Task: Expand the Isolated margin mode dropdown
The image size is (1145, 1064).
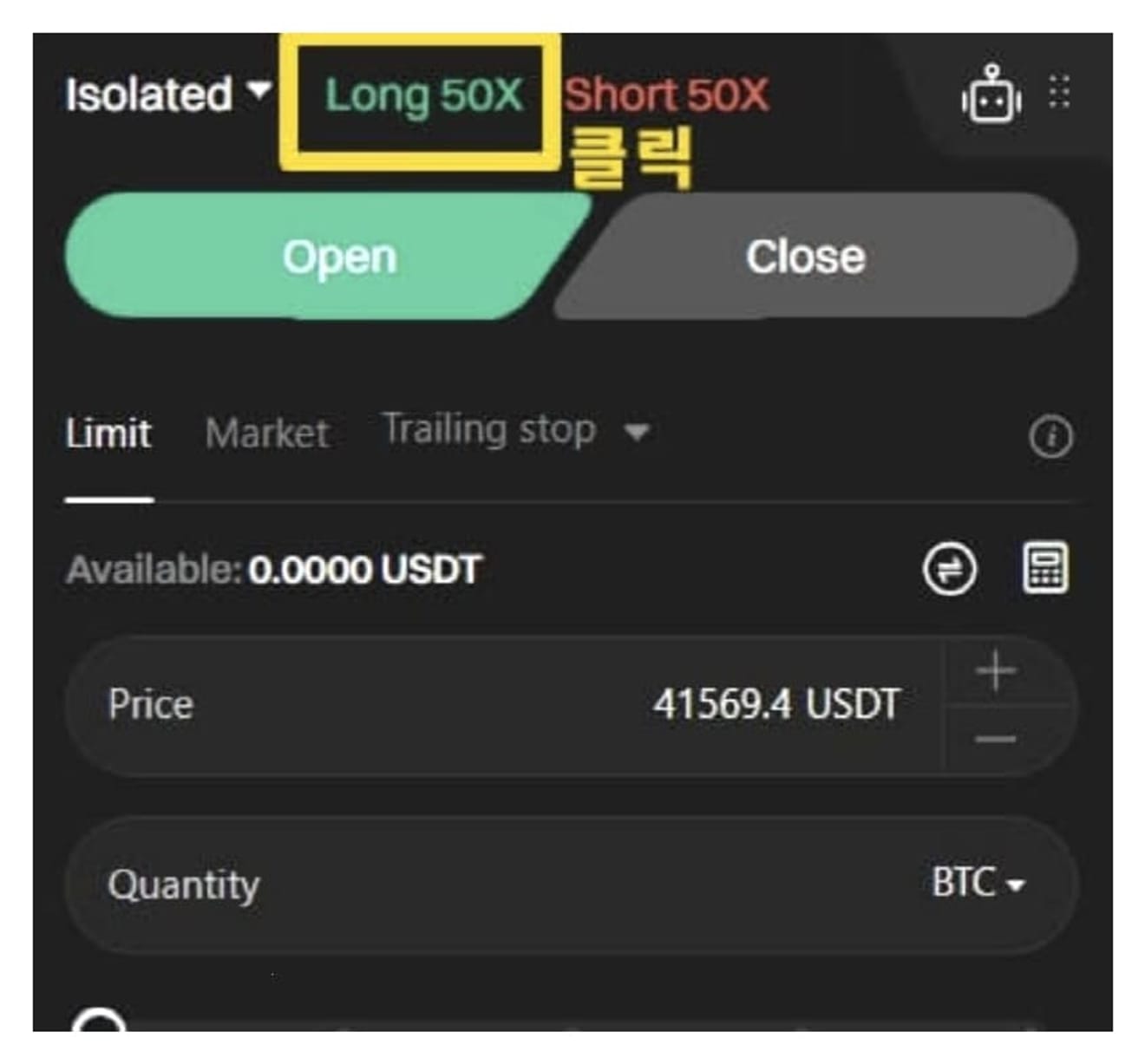Action: (x=169, y=94)
